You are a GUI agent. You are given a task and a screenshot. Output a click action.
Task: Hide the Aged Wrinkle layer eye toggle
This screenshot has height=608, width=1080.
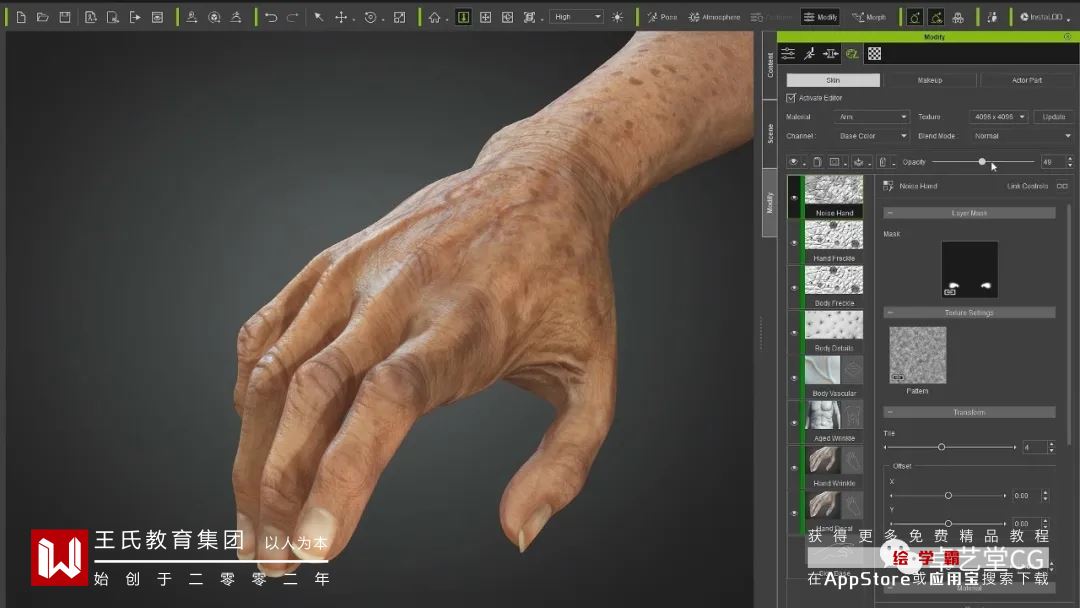pos(794,423)
